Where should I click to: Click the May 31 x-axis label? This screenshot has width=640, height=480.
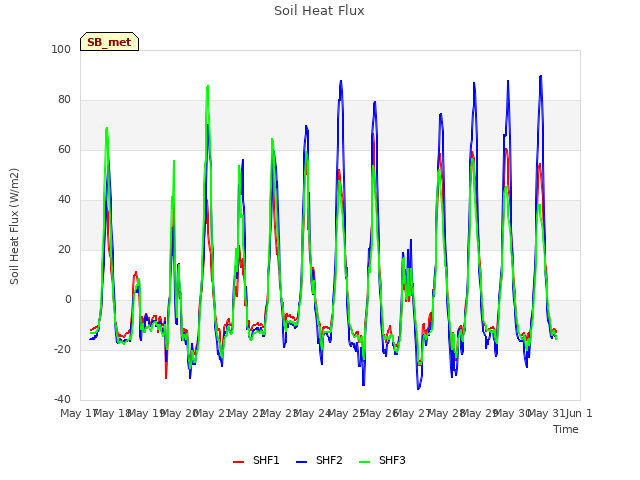click(546, 413)
